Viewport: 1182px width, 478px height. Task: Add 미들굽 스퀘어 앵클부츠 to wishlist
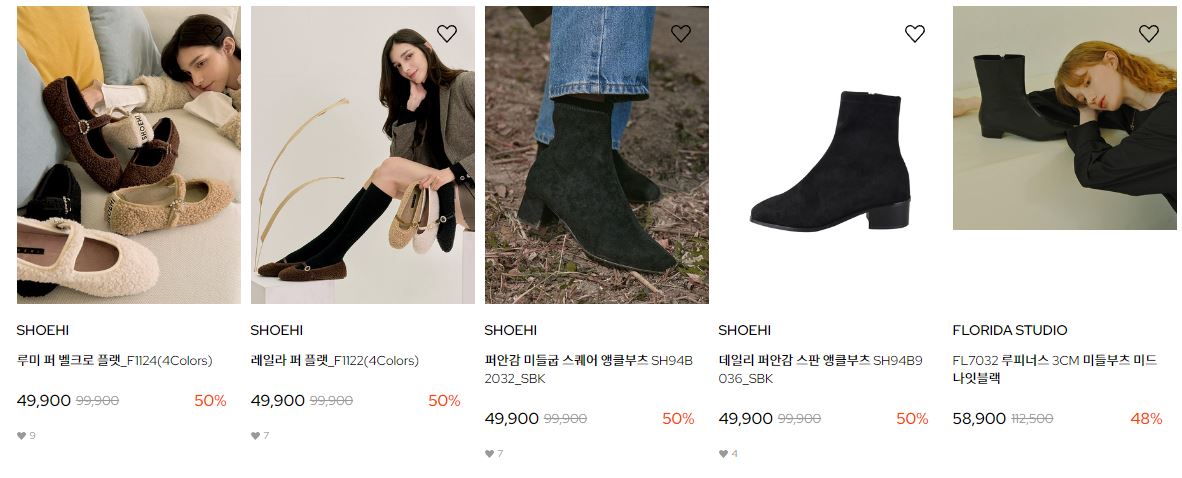pyautogui.click(x=681, y=33)
